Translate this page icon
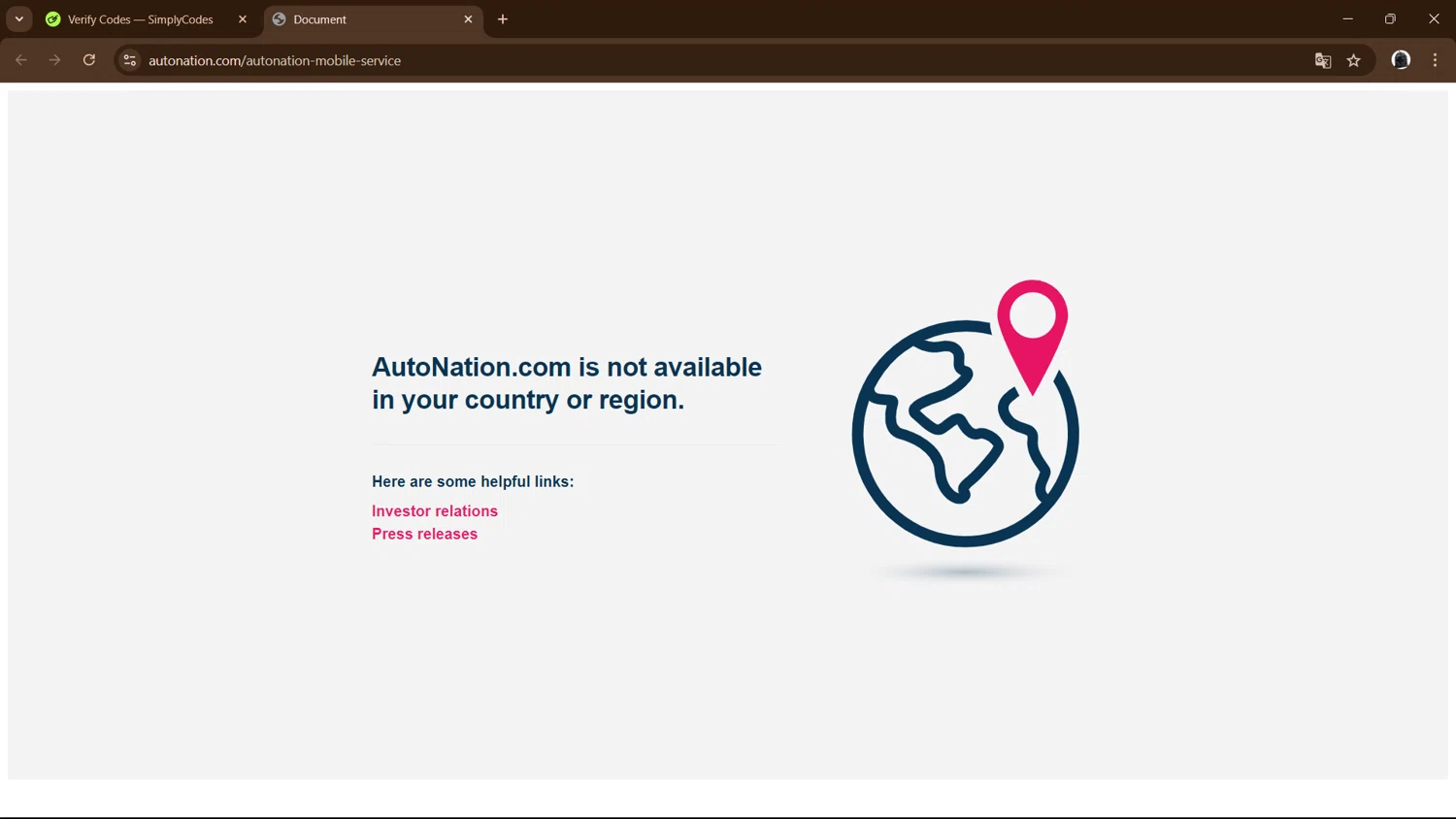Image resolution: width=1456 pixels, height=819 pixels. point(1323,60)
